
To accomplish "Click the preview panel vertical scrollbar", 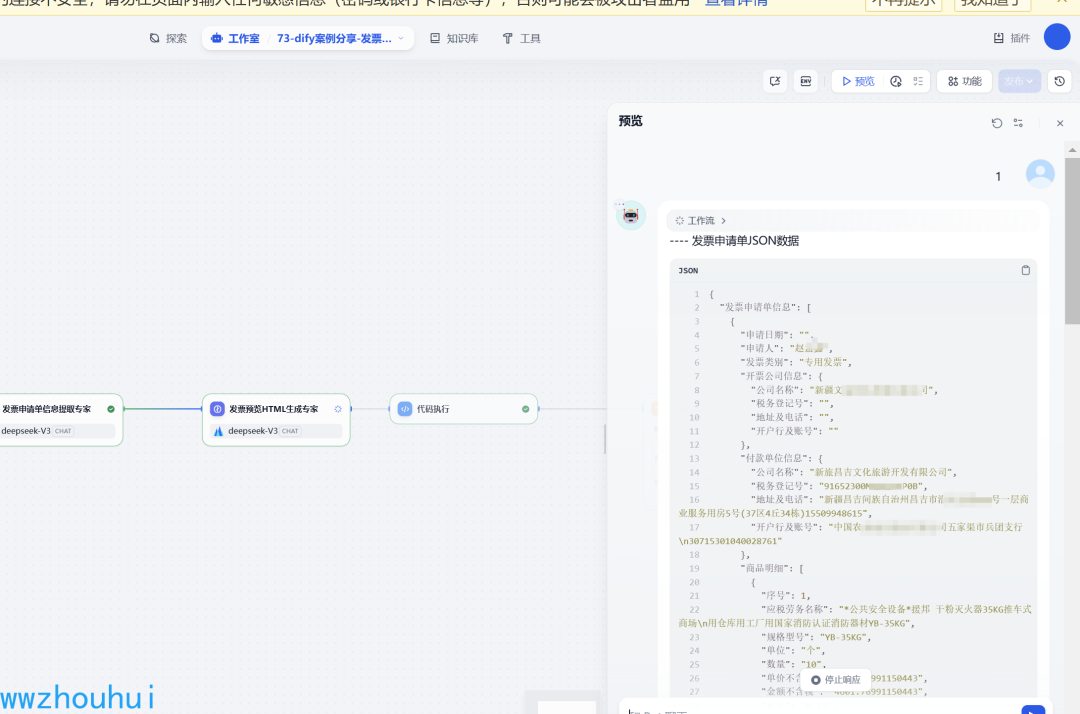I will pos(1072,240).
